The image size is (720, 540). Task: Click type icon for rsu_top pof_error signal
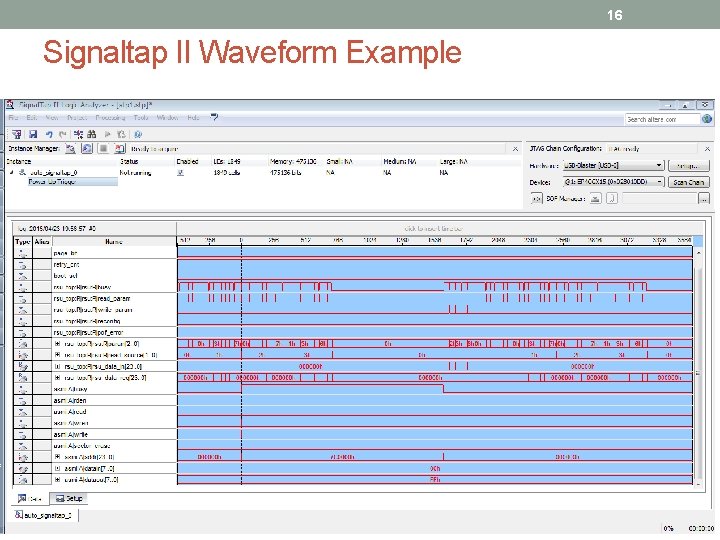tap(22, 332)
